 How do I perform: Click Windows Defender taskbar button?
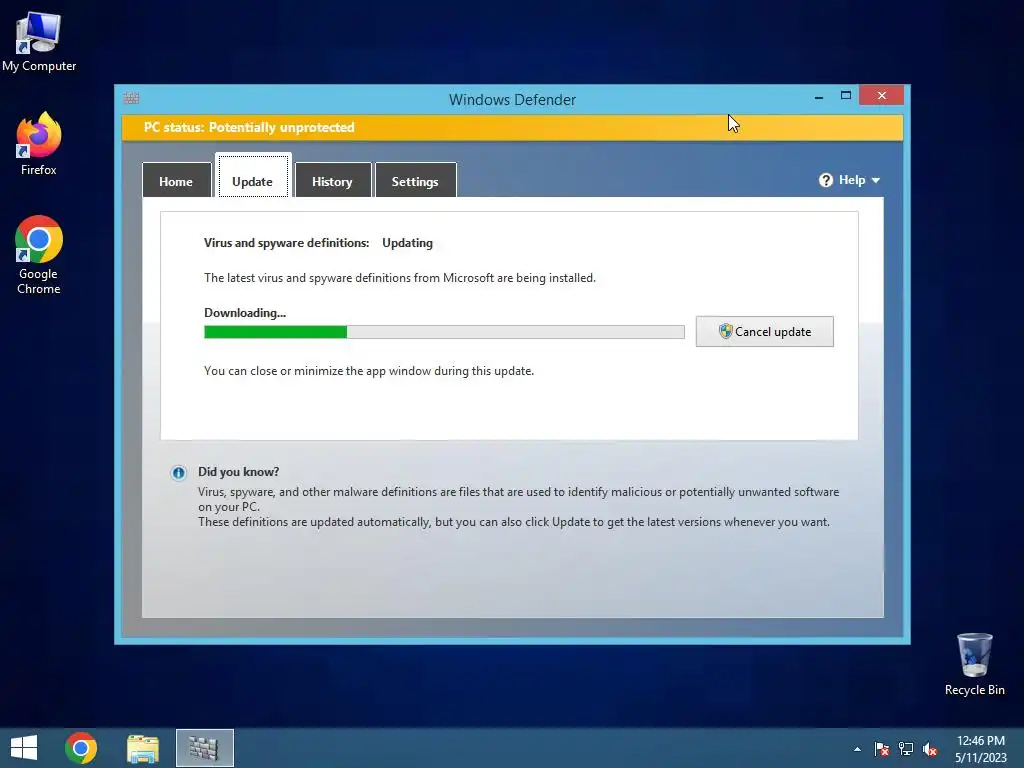204,748
